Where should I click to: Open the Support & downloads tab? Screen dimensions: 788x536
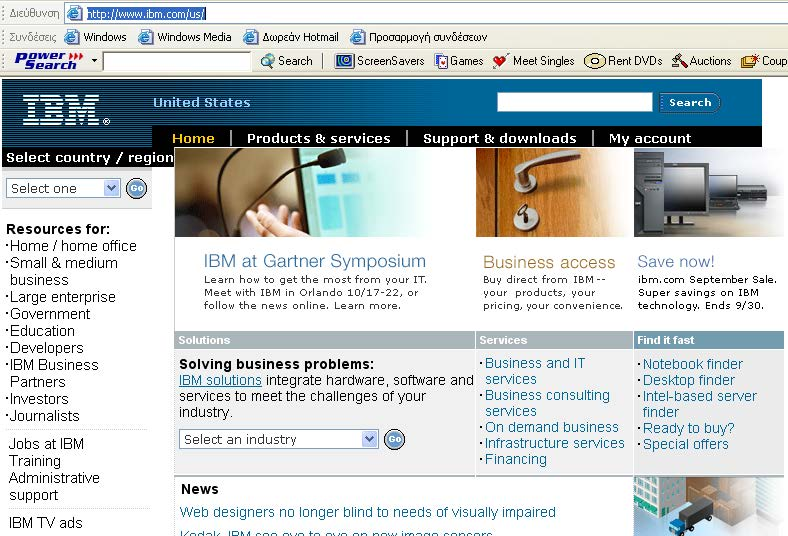(500, 138)
